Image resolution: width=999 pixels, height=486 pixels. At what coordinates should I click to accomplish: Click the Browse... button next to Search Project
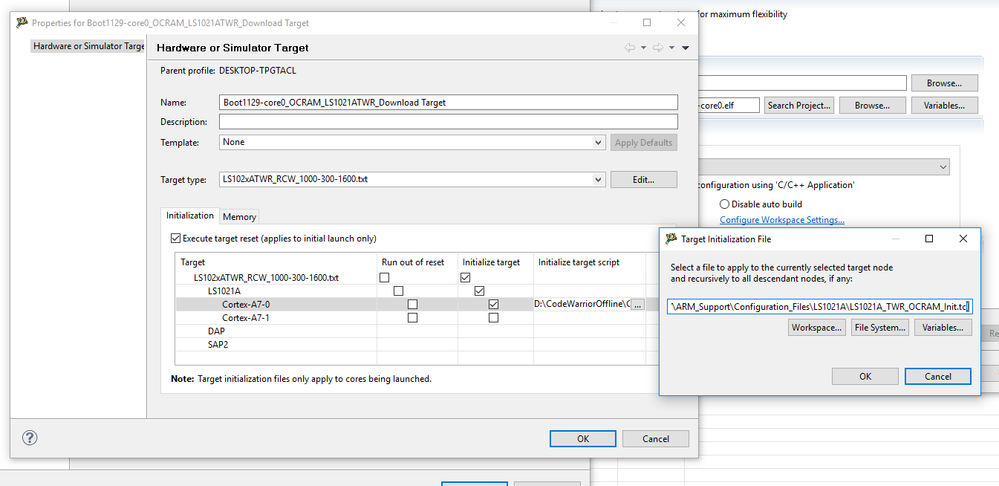pyautogui.click(x=872, y=105)
